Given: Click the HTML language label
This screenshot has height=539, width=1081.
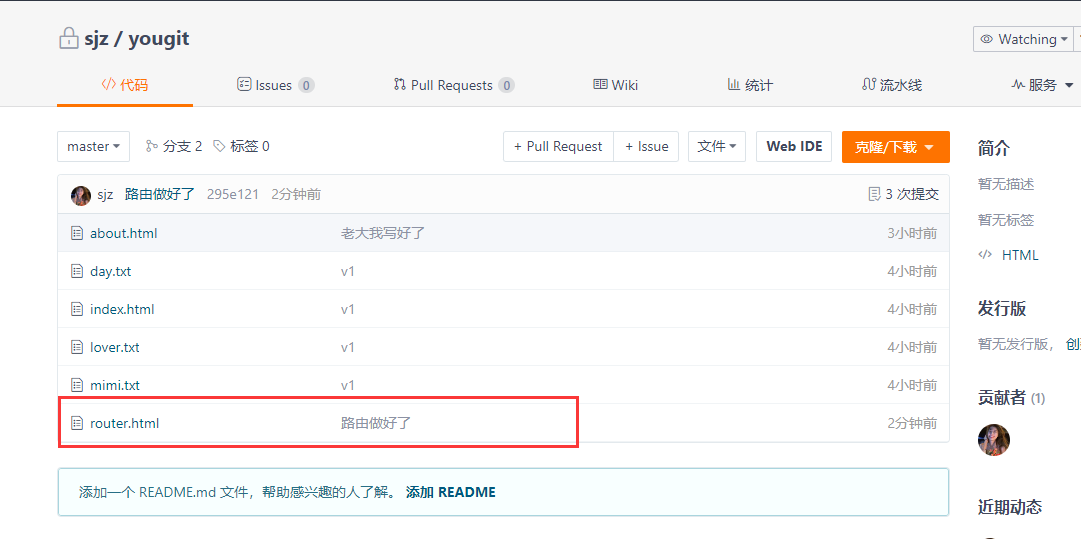Looking at the screenshot, I should point(1020,255).
